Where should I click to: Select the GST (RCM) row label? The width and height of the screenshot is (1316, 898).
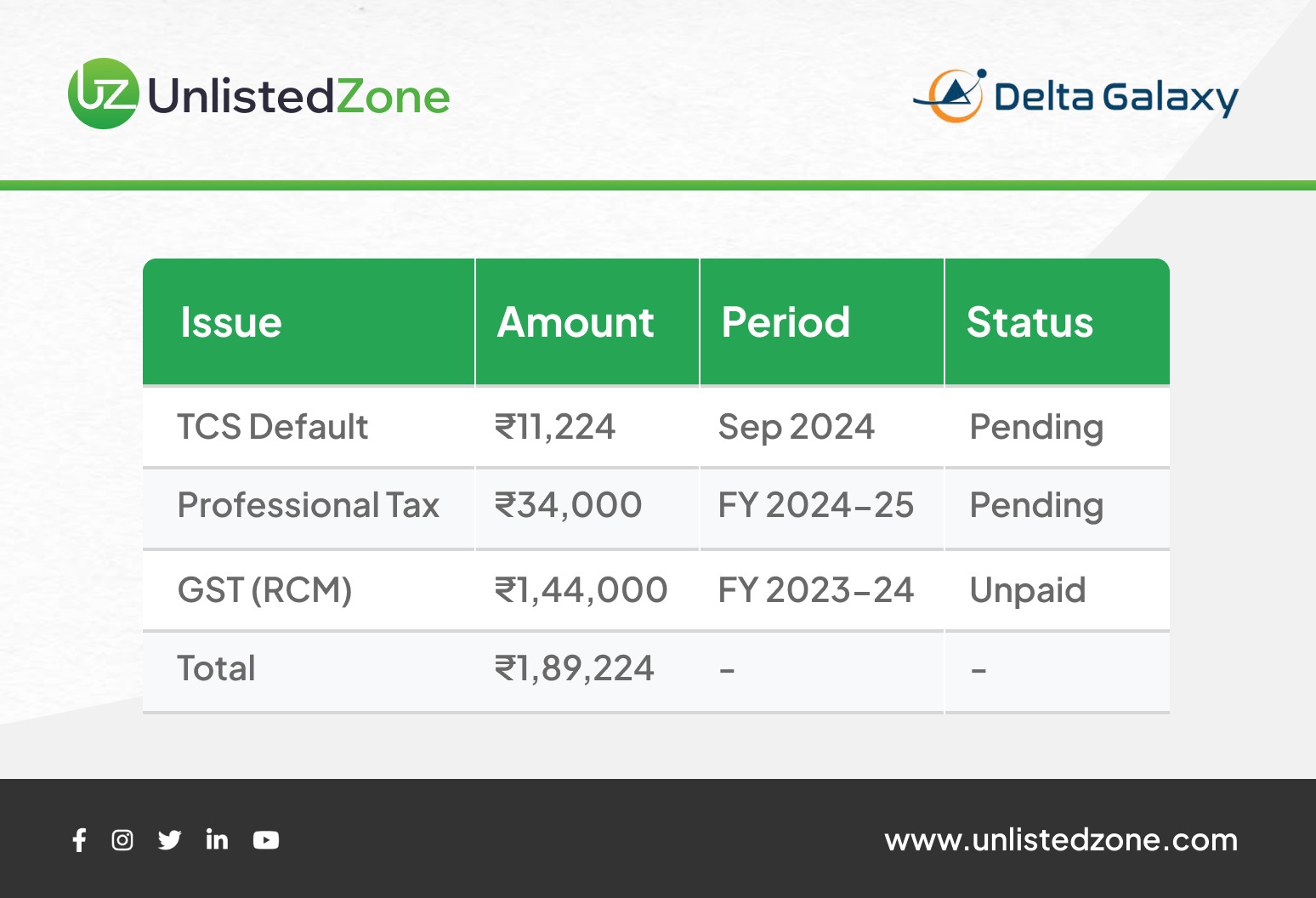tap(264, 590)
